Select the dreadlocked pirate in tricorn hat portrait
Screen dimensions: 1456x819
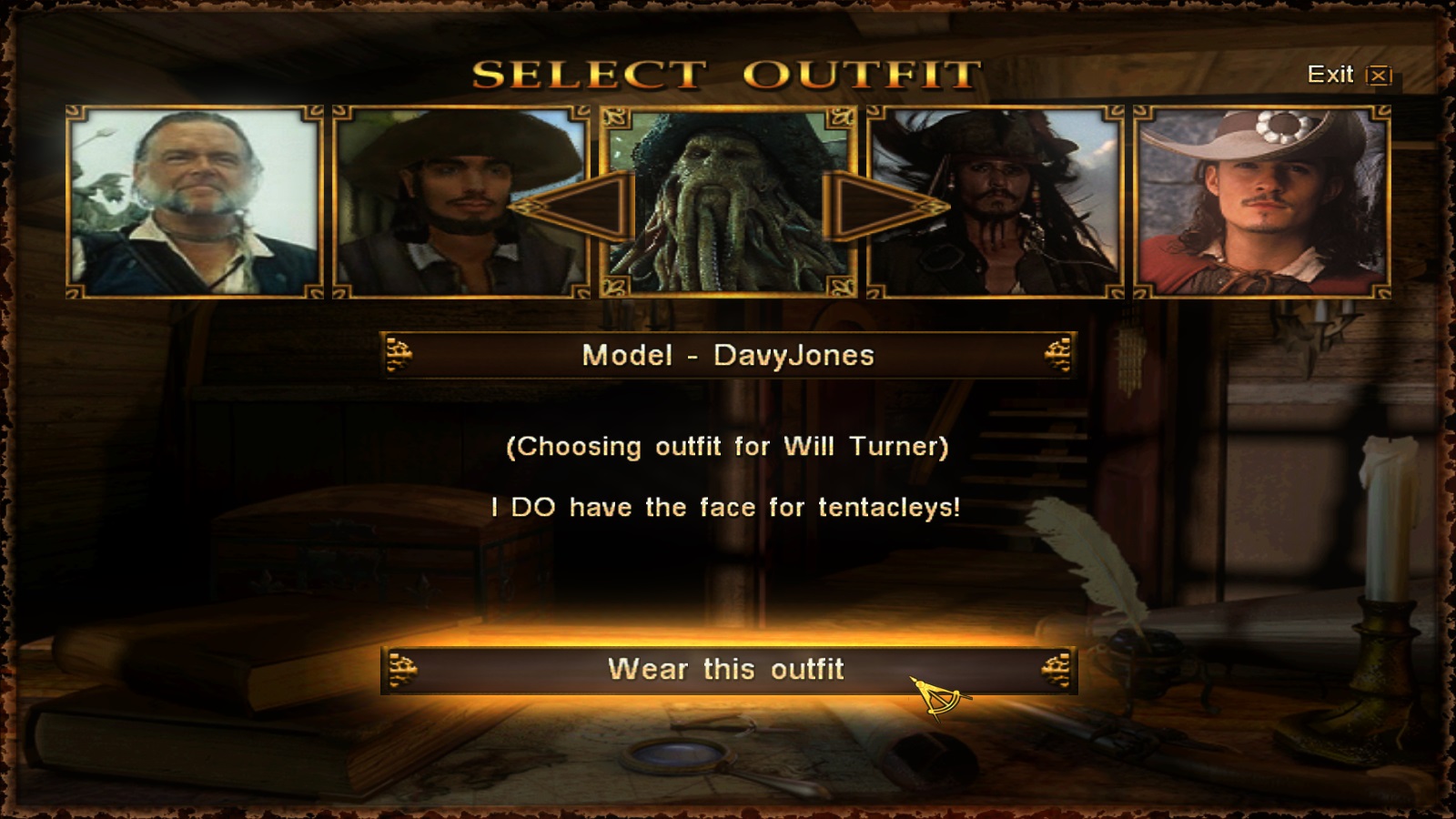click(x=995, y=202)
